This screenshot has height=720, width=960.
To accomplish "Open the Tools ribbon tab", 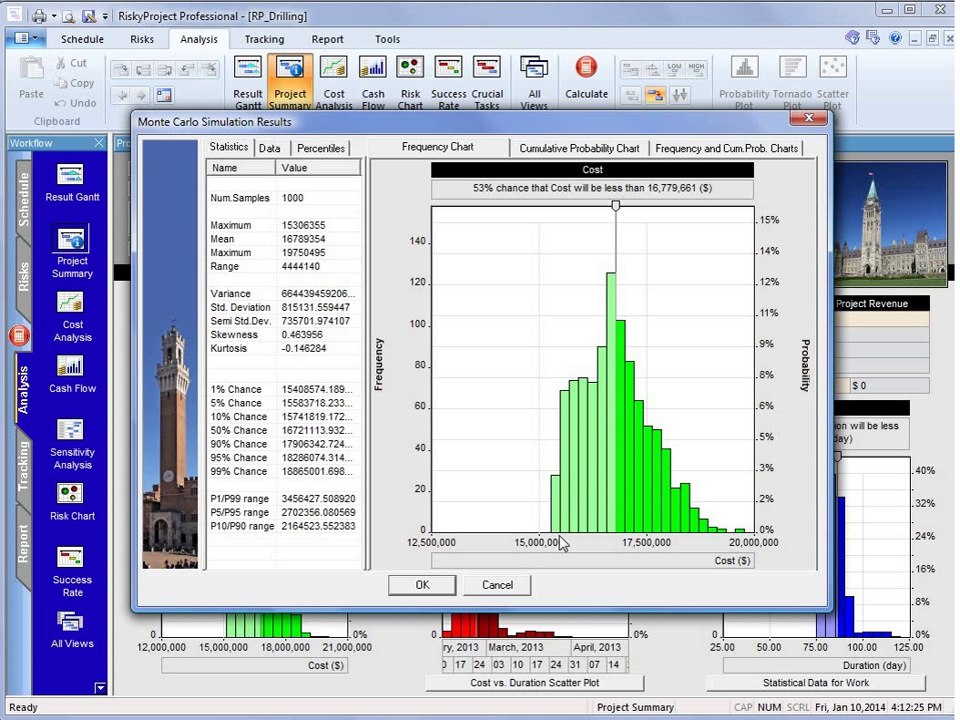I will [x=388, y=39].
